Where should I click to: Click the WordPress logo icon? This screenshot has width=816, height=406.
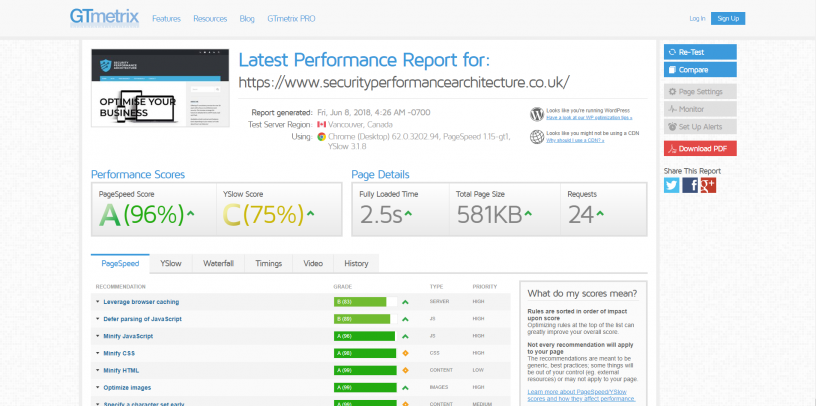pos(537,114)
